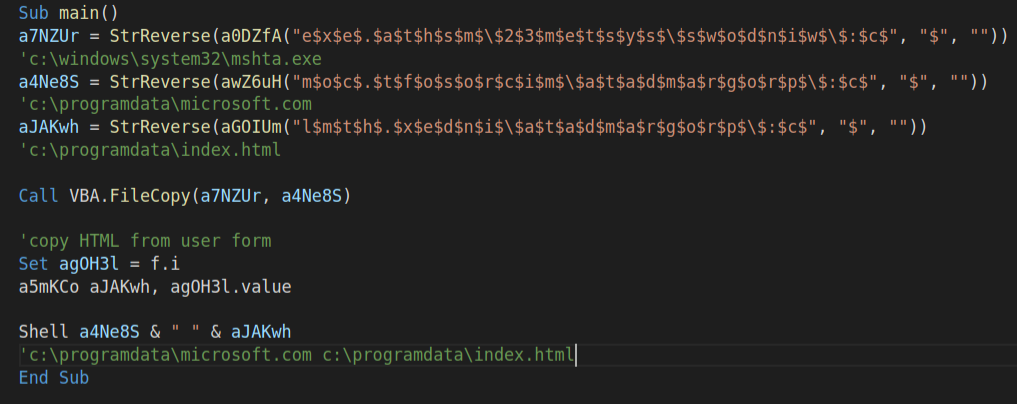Click the standalone comment 'c:\programdata\index.html
The image size is (1017, 404).
click(x=150, y=150)
